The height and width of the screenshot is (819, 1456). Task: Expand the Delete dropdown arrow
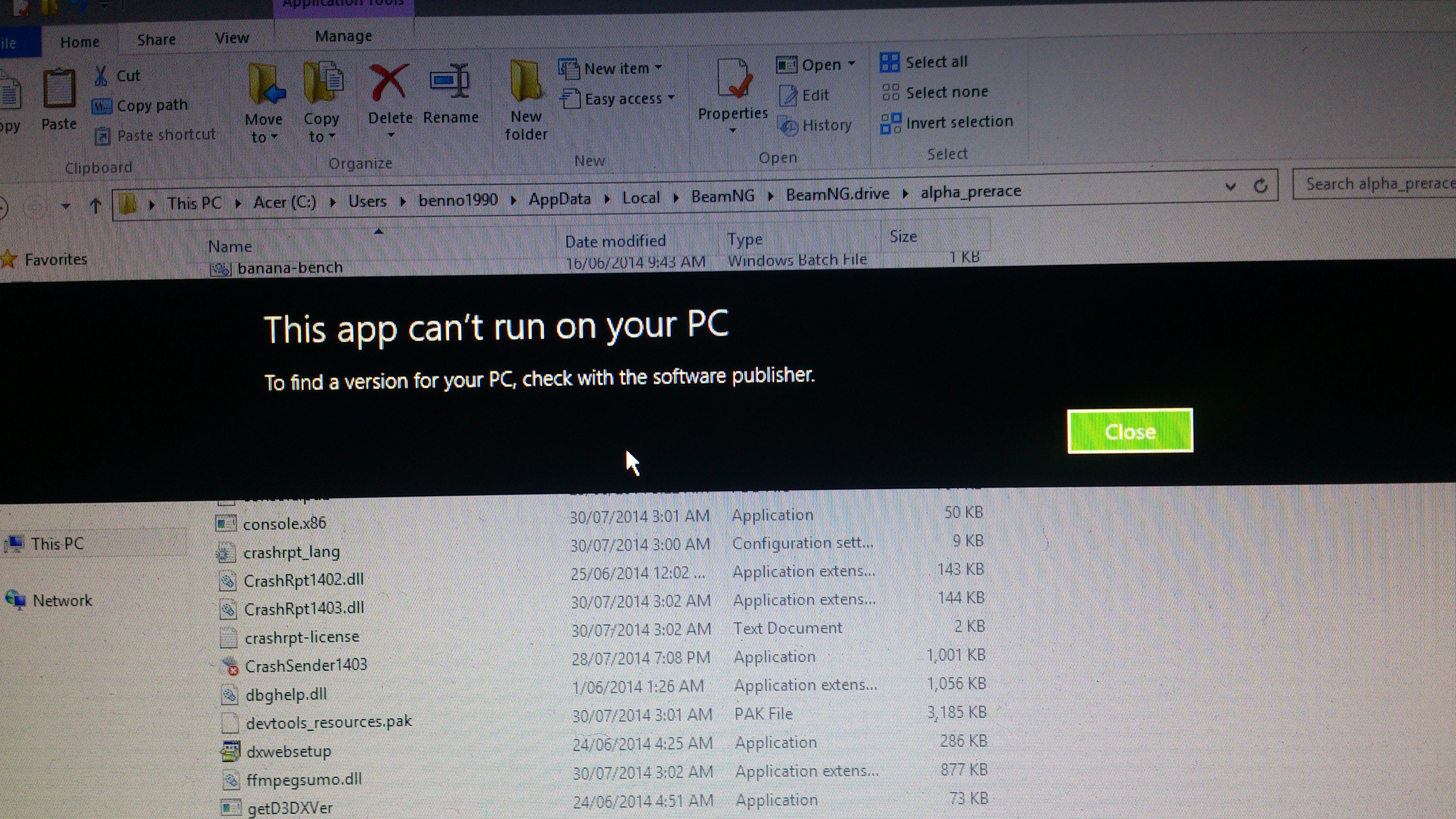click(x=391, y=135)
